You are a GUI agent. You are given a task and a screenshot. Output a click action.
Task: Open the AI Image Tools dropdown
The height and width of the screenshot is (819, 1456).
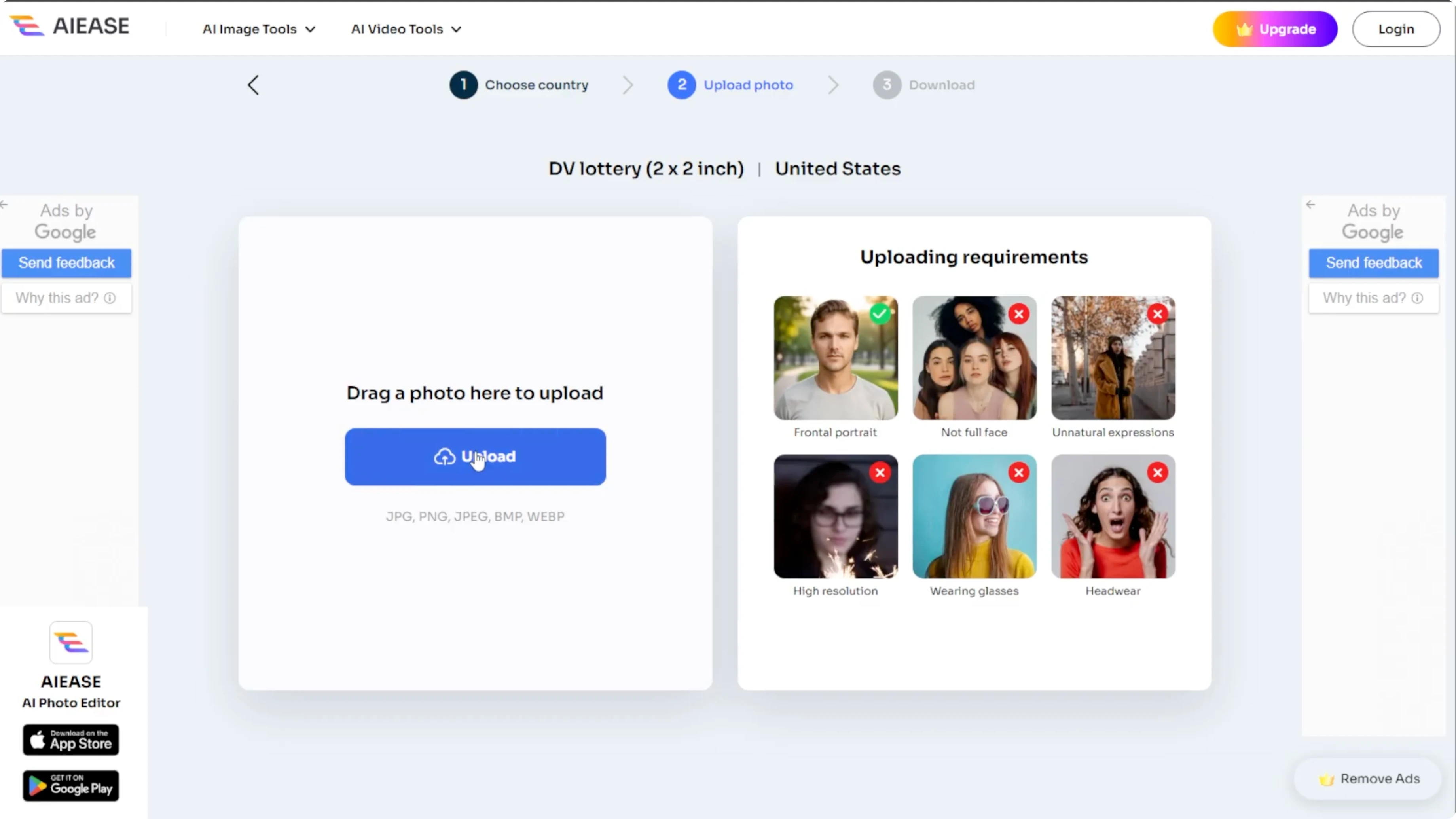coord(259,29)
